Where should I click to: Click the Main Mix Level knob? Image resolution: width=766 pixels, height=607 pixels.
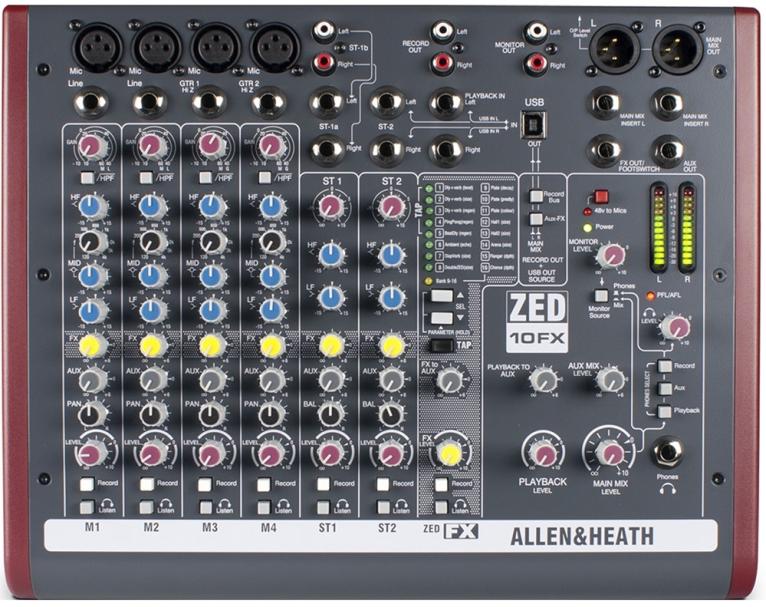point(610,450)
